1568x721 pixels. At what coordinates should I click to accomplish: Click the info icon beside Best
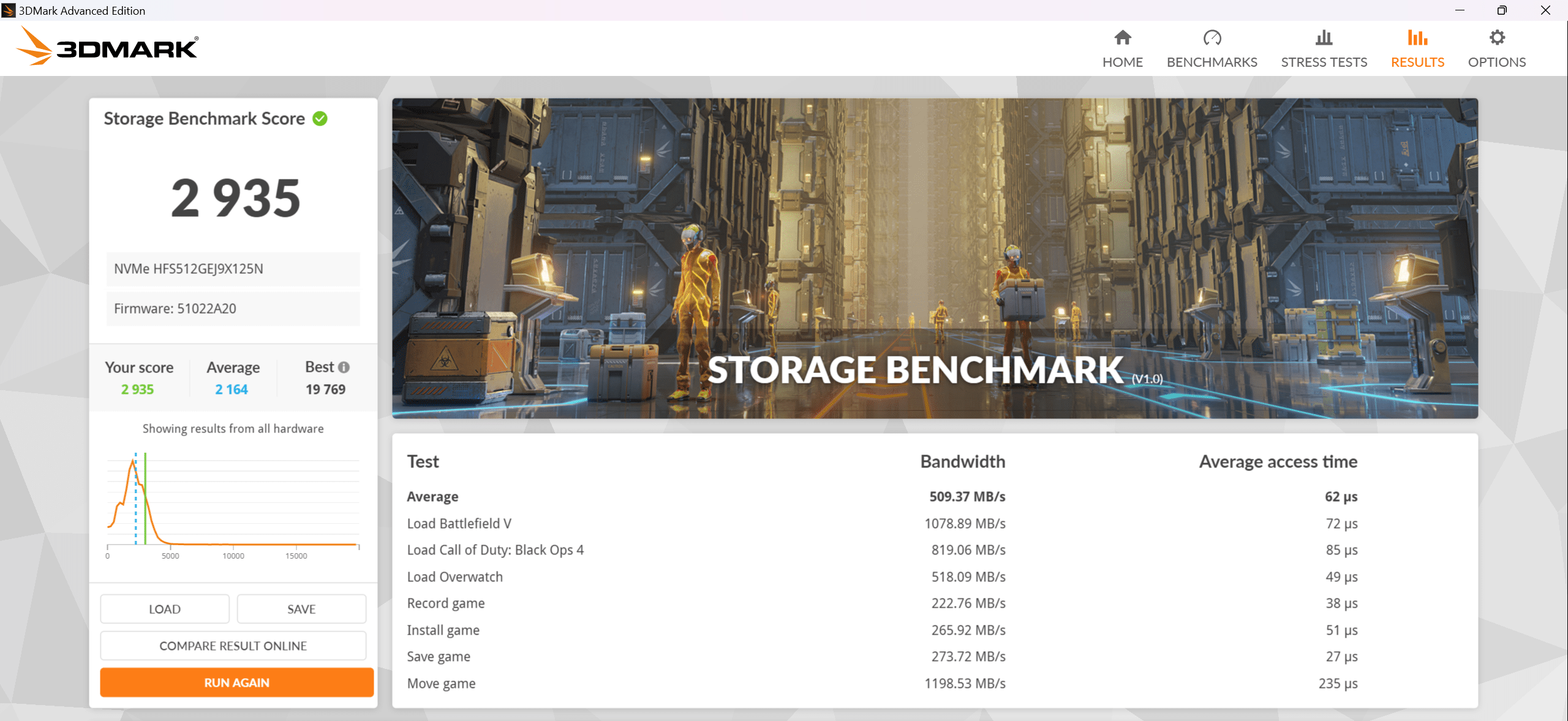click(x=344, y=367)
